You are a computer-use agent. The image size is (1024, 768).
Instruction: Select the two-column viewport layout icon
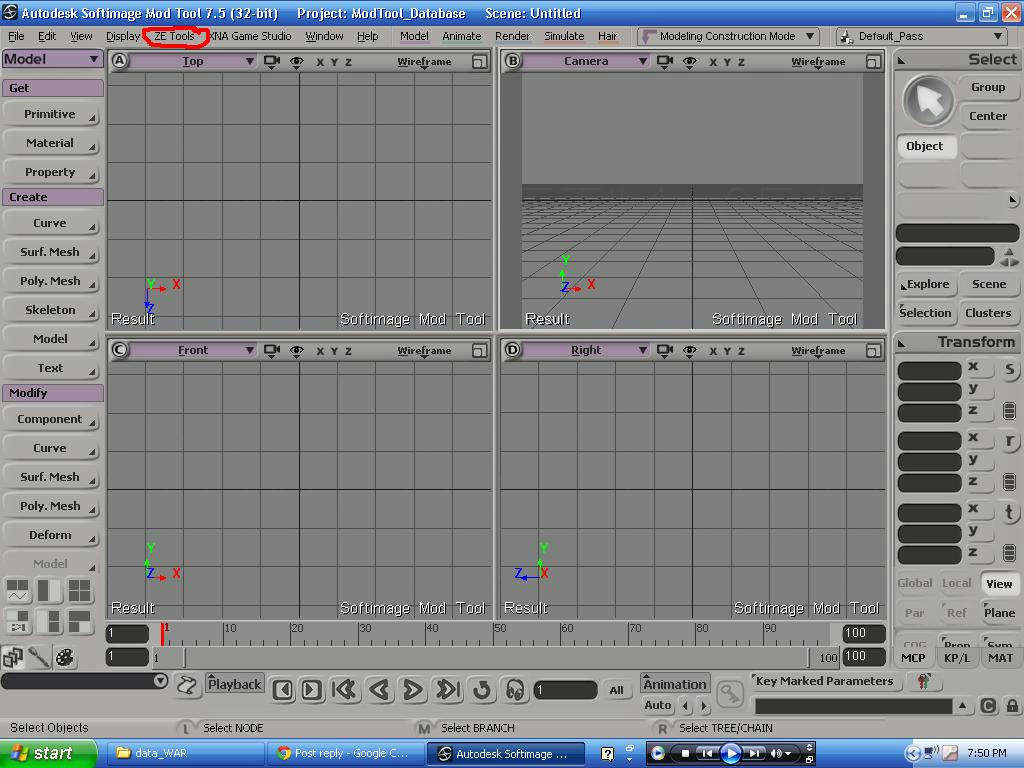tap(49, 590)
